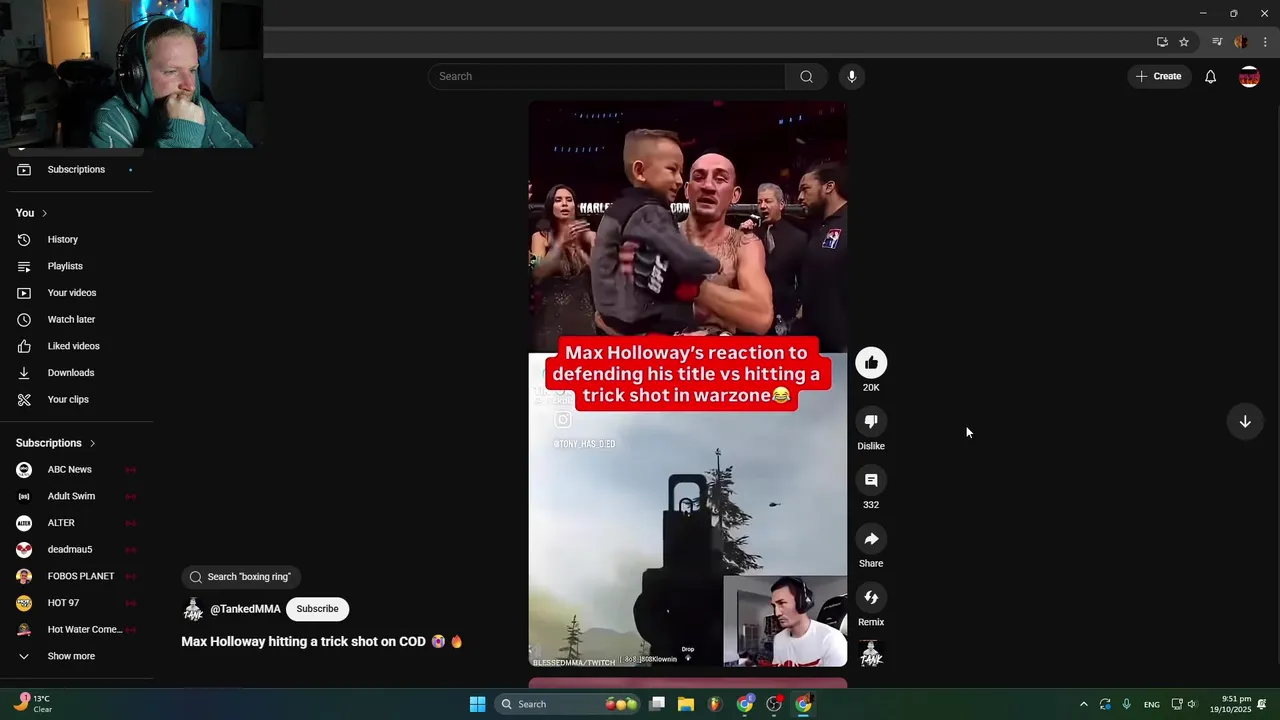
Task: Remix this short
Action: tap(871, 598)
